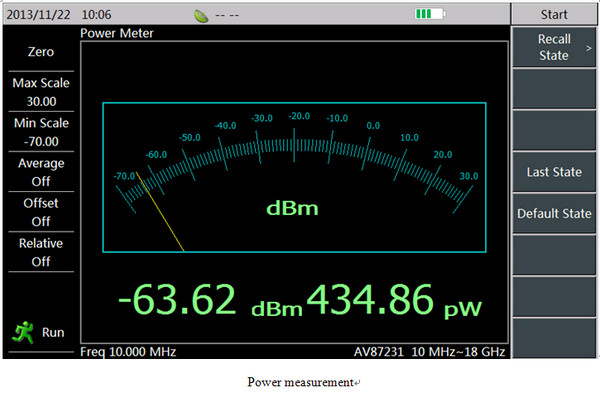Expand the Recall State submenu arrow
Screen dimensions: 600x393
(589, 48)
